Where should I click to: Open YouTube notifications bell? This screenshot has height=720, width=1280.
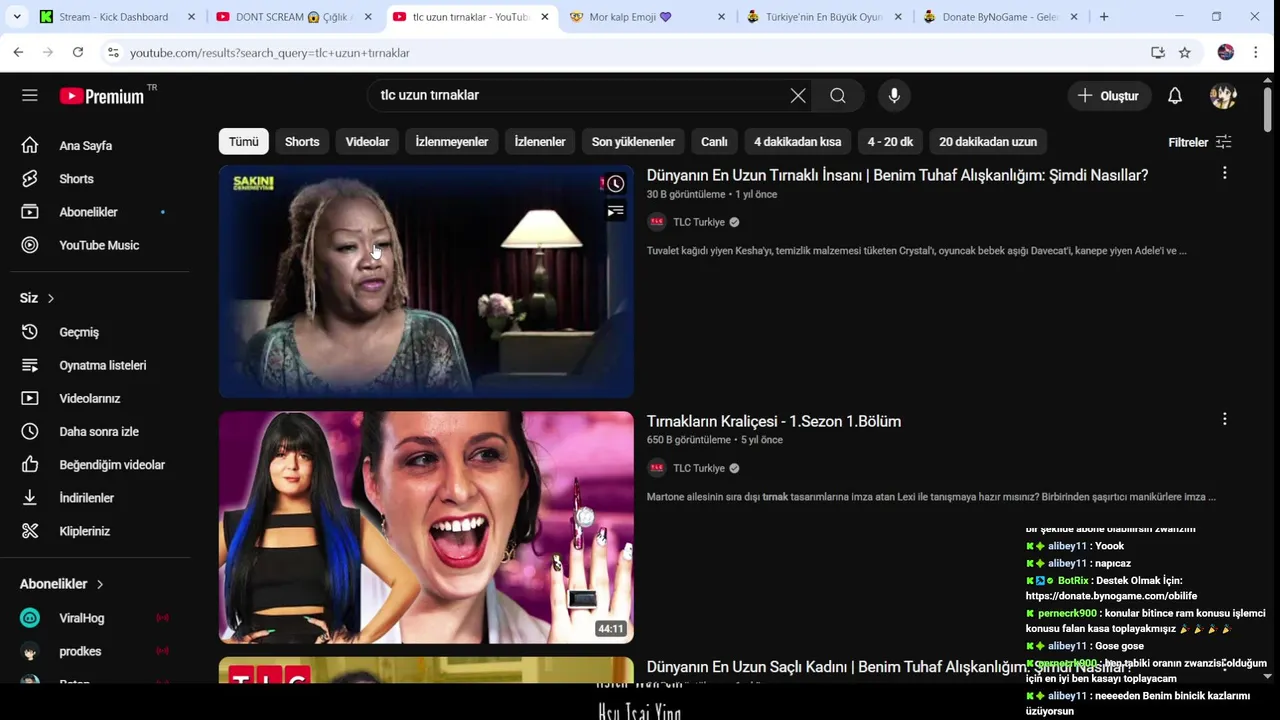coord(1175,95)
